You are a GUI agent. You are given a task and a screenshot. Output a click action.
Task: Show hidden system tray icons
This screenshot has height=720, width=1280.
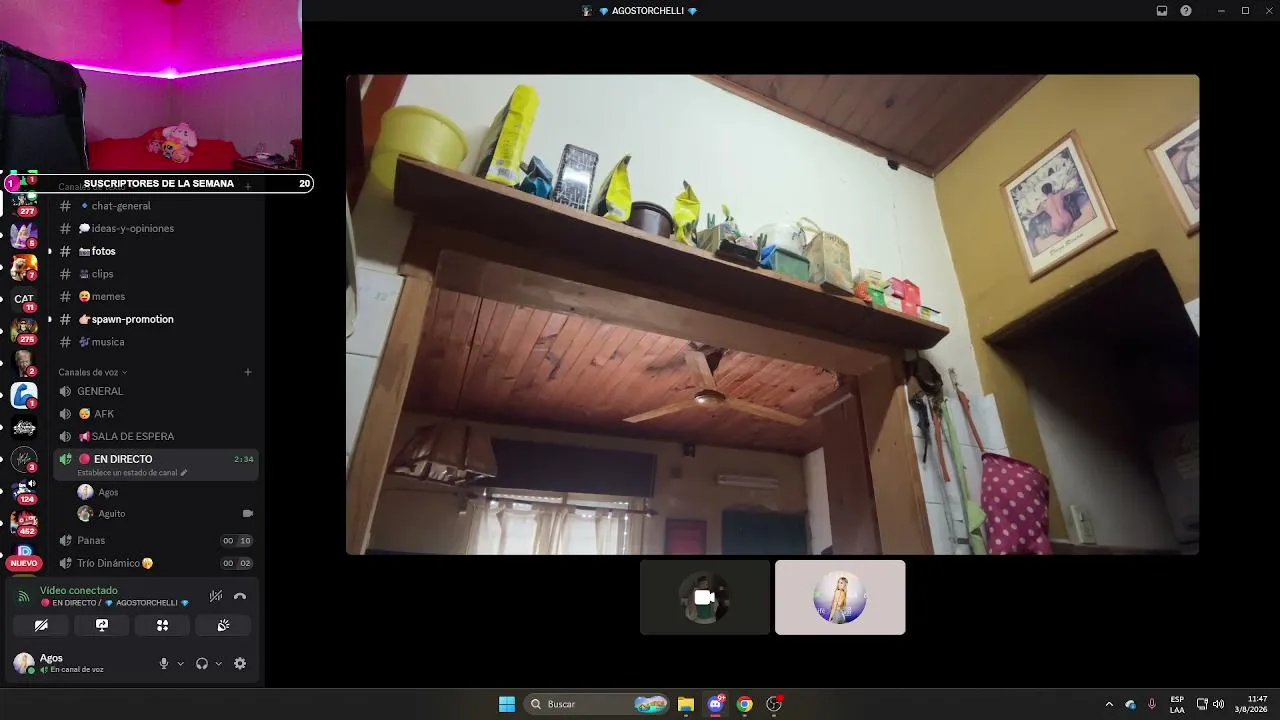click(x=1108, y=704)
